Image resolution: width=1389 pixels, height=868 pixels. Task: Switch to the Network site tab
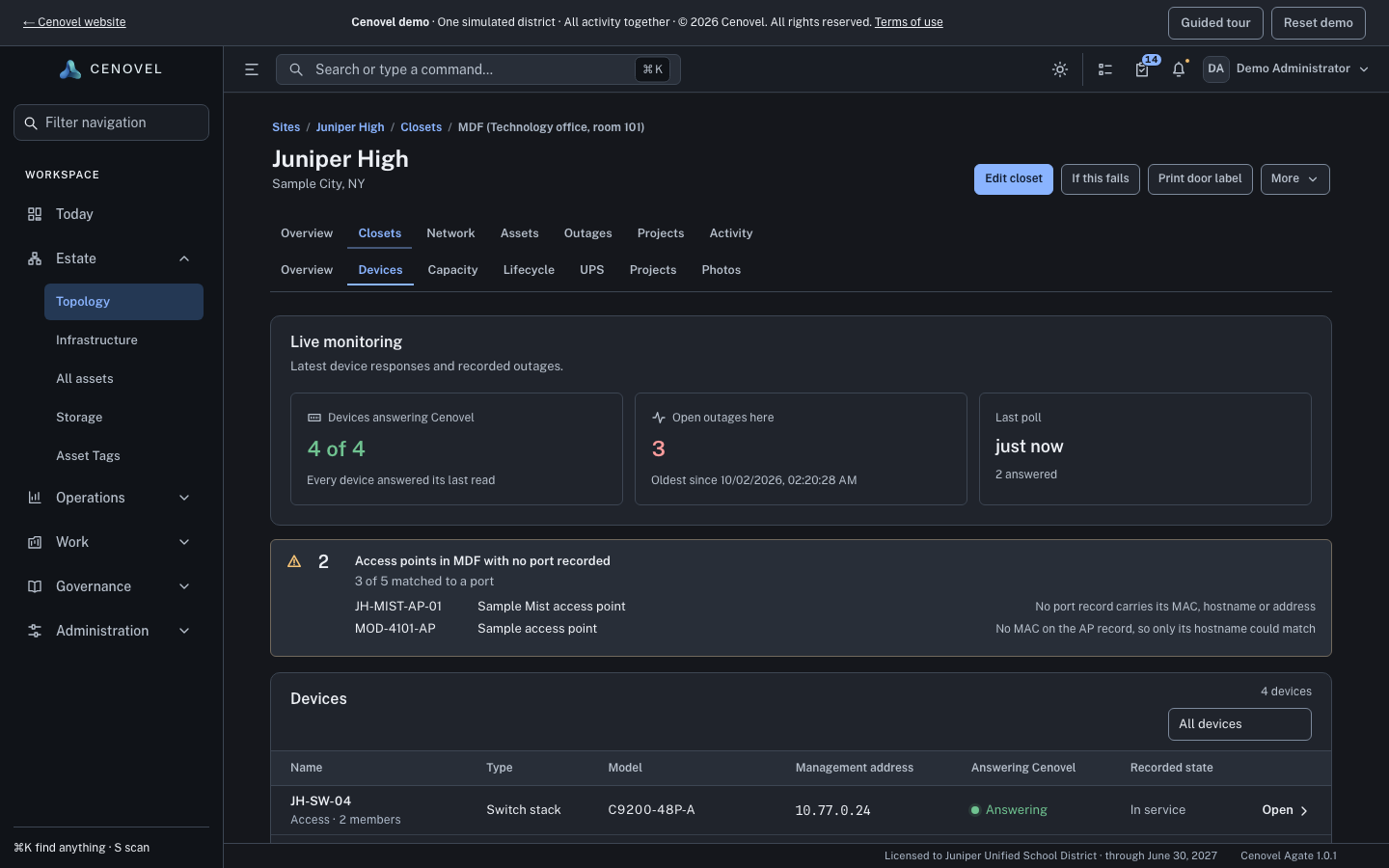point(450,233)
